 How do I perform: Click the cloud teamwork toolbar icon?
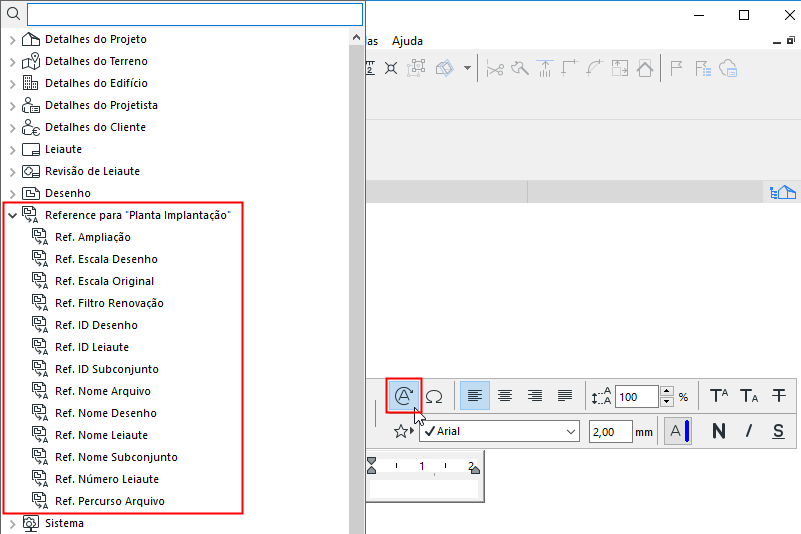728,68
